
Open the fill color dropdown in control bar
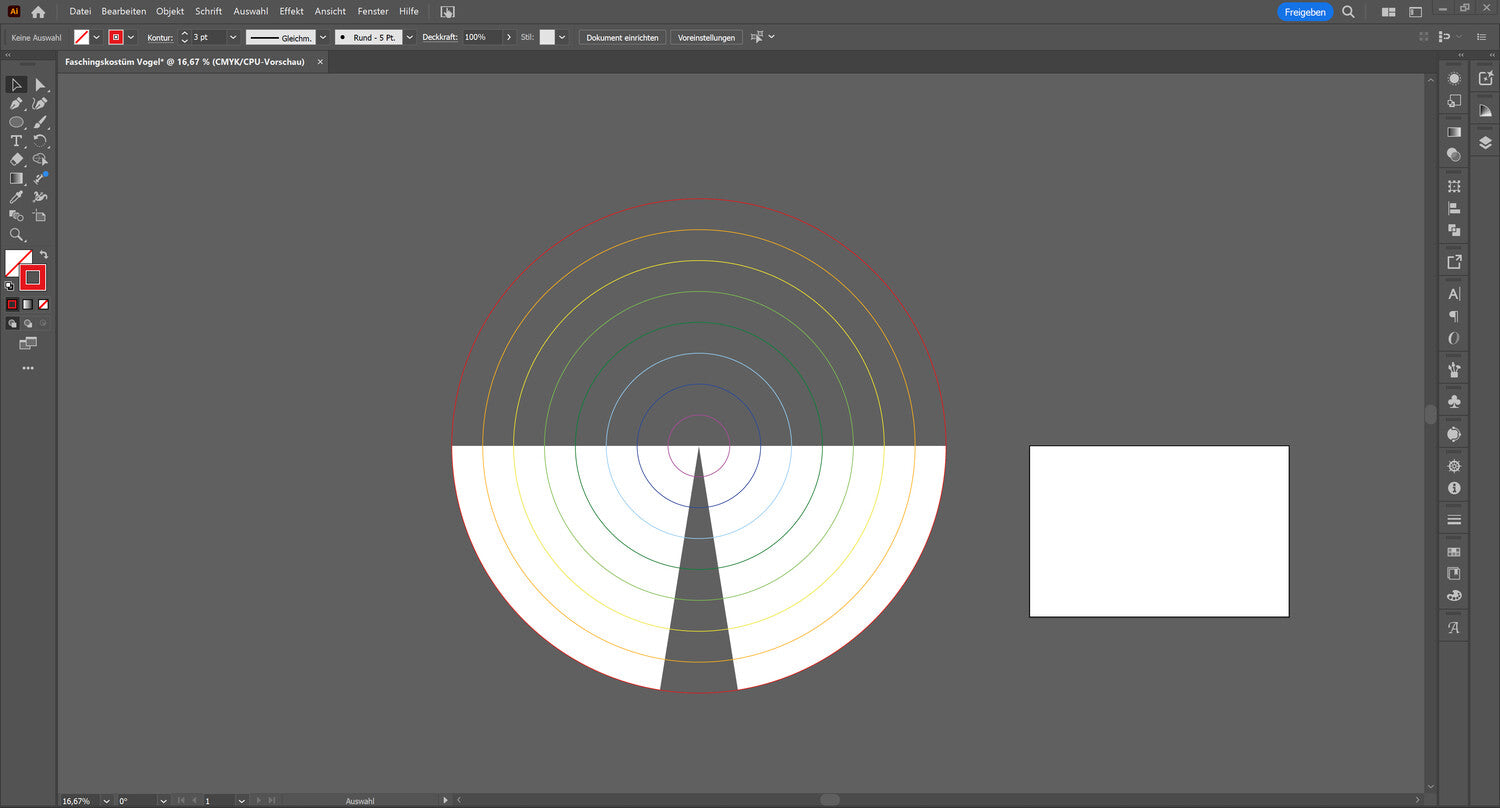(96, 37)
